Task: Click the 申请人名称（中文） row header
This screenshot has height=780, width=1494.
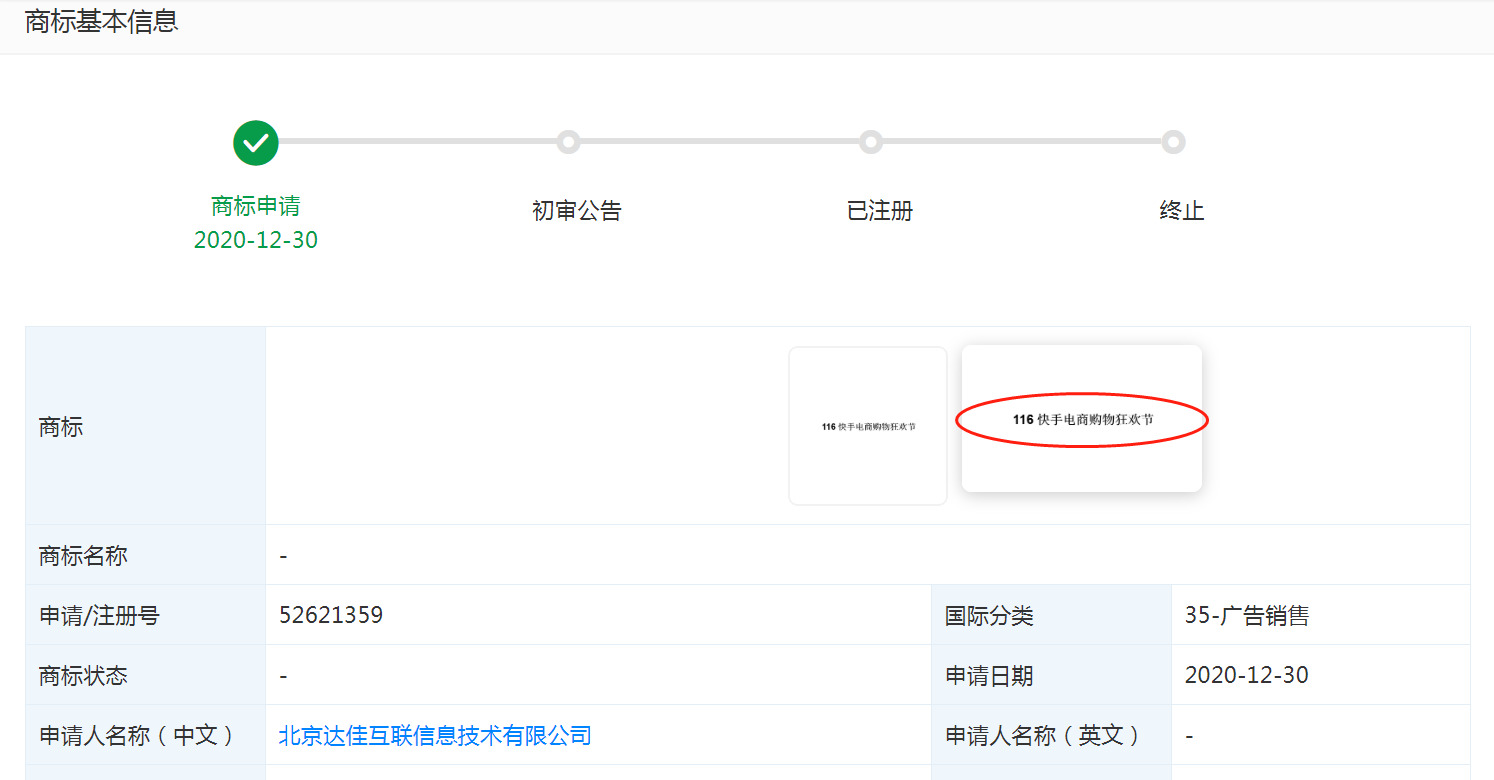Action: pos(146,735)
